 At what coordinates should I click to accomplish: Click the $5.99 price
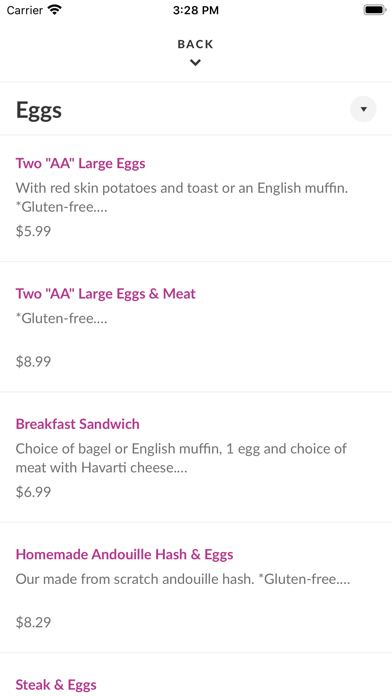(x=33, y=231)
